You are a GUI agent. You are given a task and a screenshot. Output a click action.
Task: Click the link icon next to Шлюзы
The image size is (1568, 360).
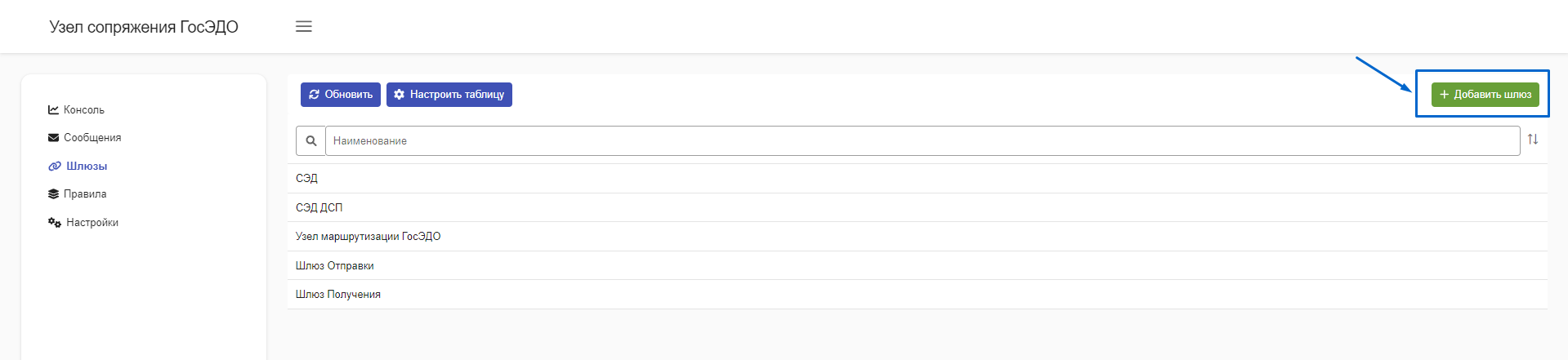pos(55,166)
